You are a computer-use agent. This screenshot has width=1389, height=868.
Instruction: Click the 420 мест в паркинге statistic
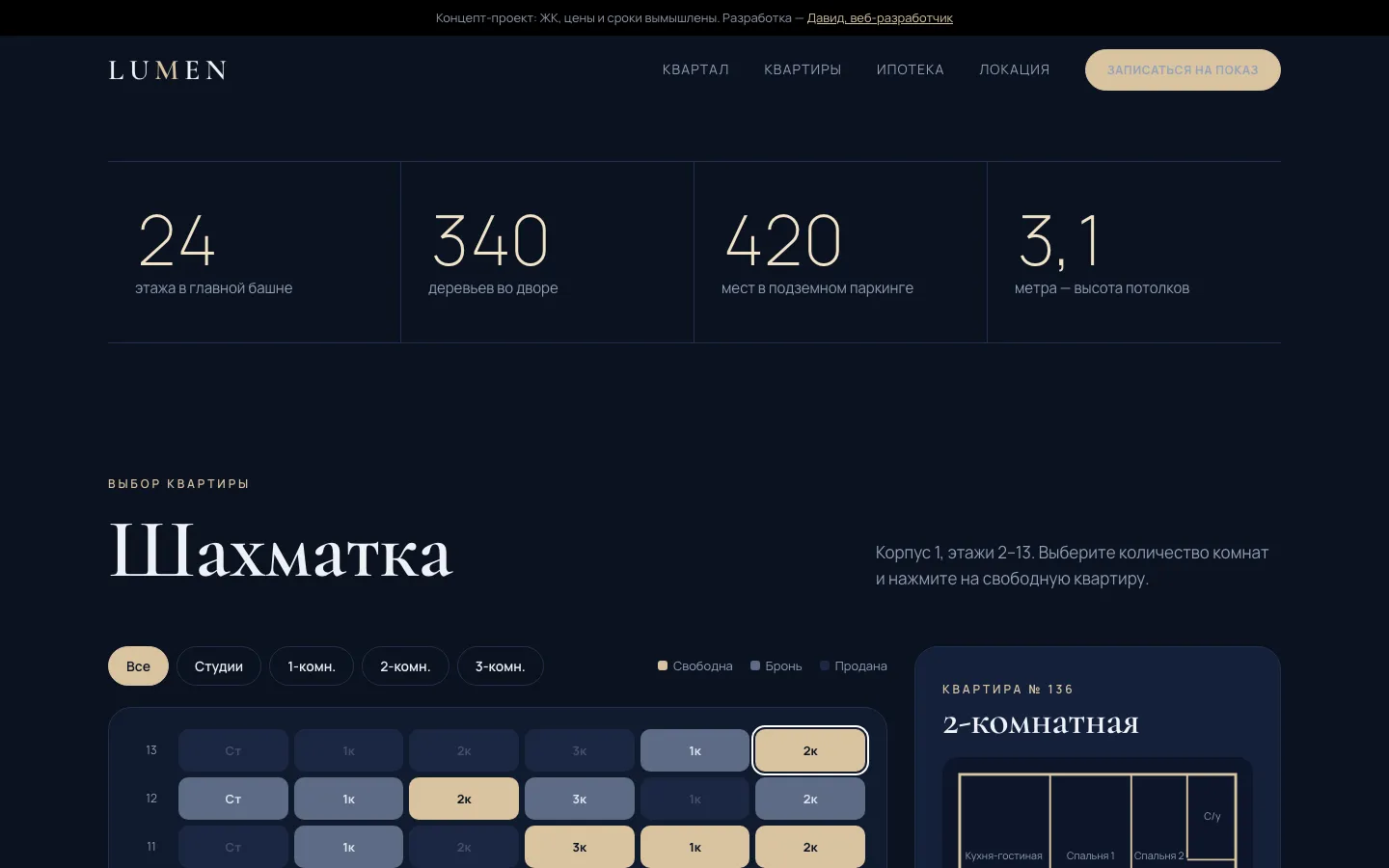(x=840, y=253)
